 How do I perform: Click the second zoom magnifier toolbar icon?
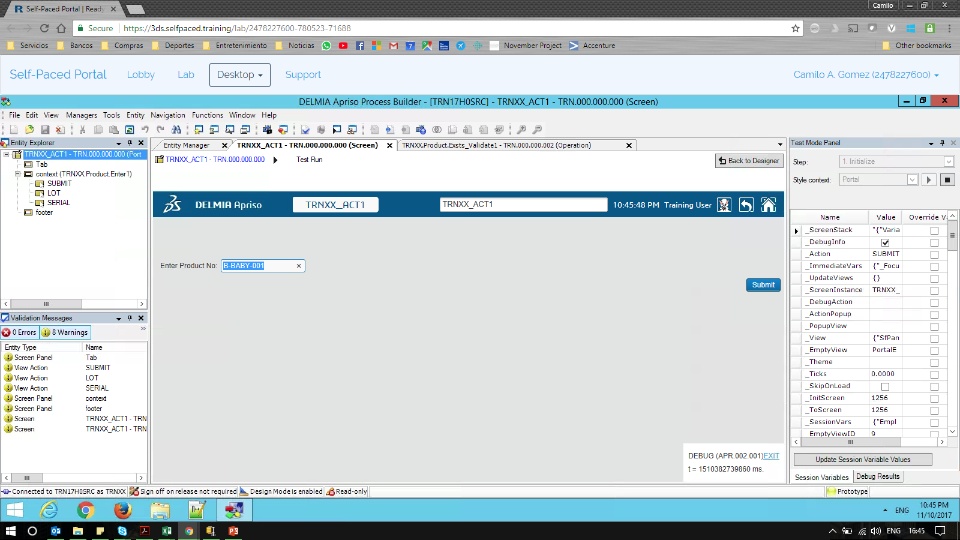pyautogui.click(x=537, y=130)
